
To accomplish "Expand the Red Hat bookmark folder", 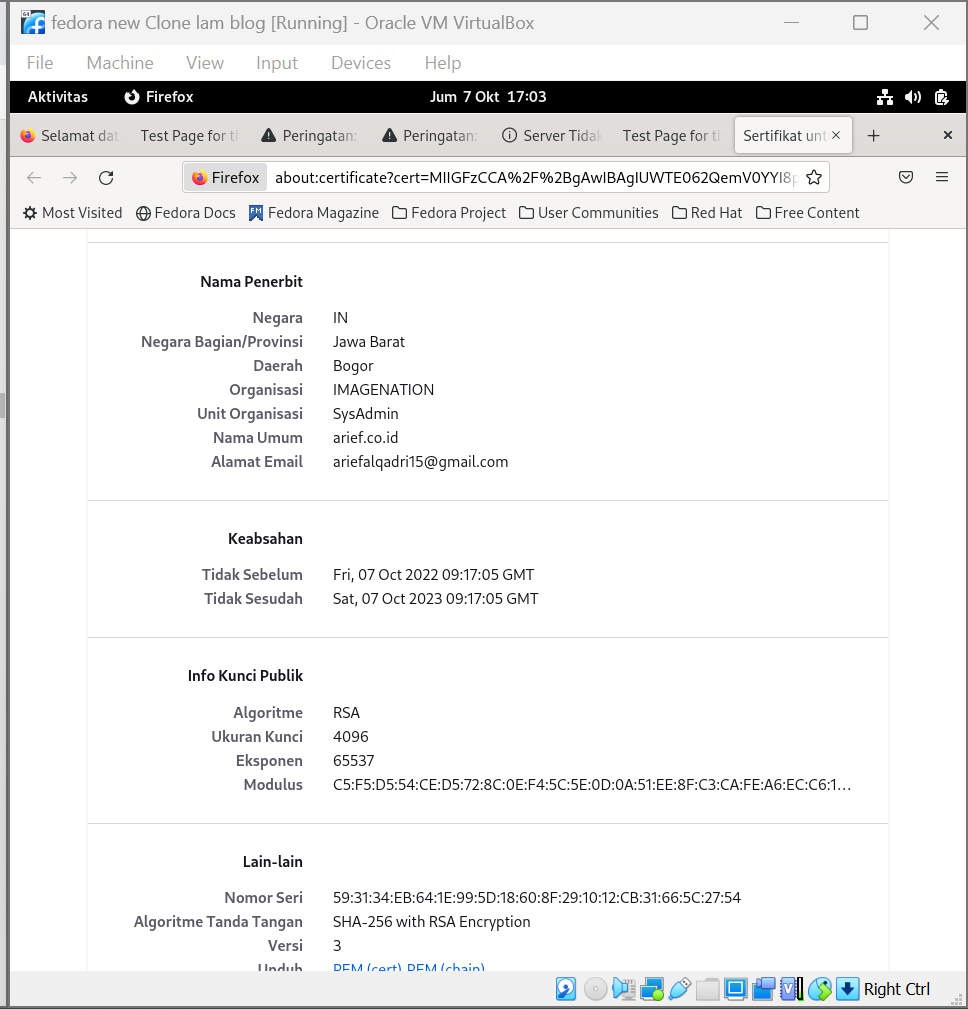I will click(707, 213).
